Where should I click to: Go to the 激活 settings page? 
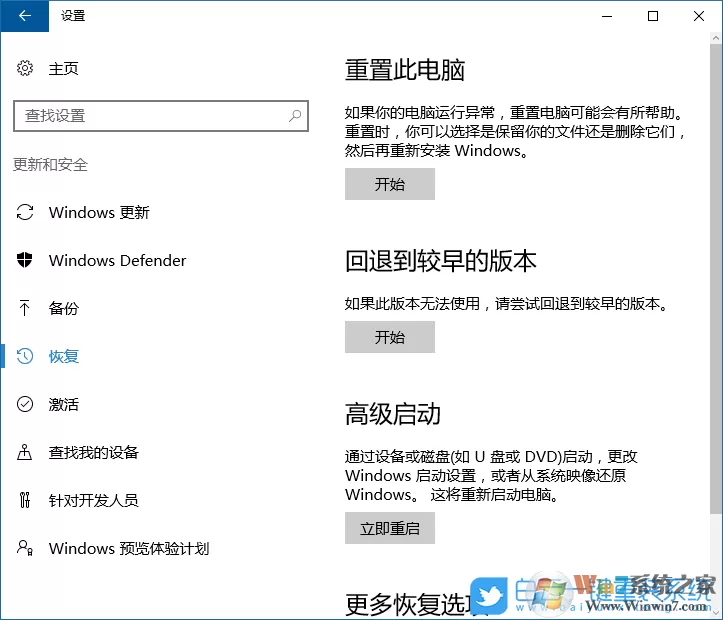click(x=64, y=404)
